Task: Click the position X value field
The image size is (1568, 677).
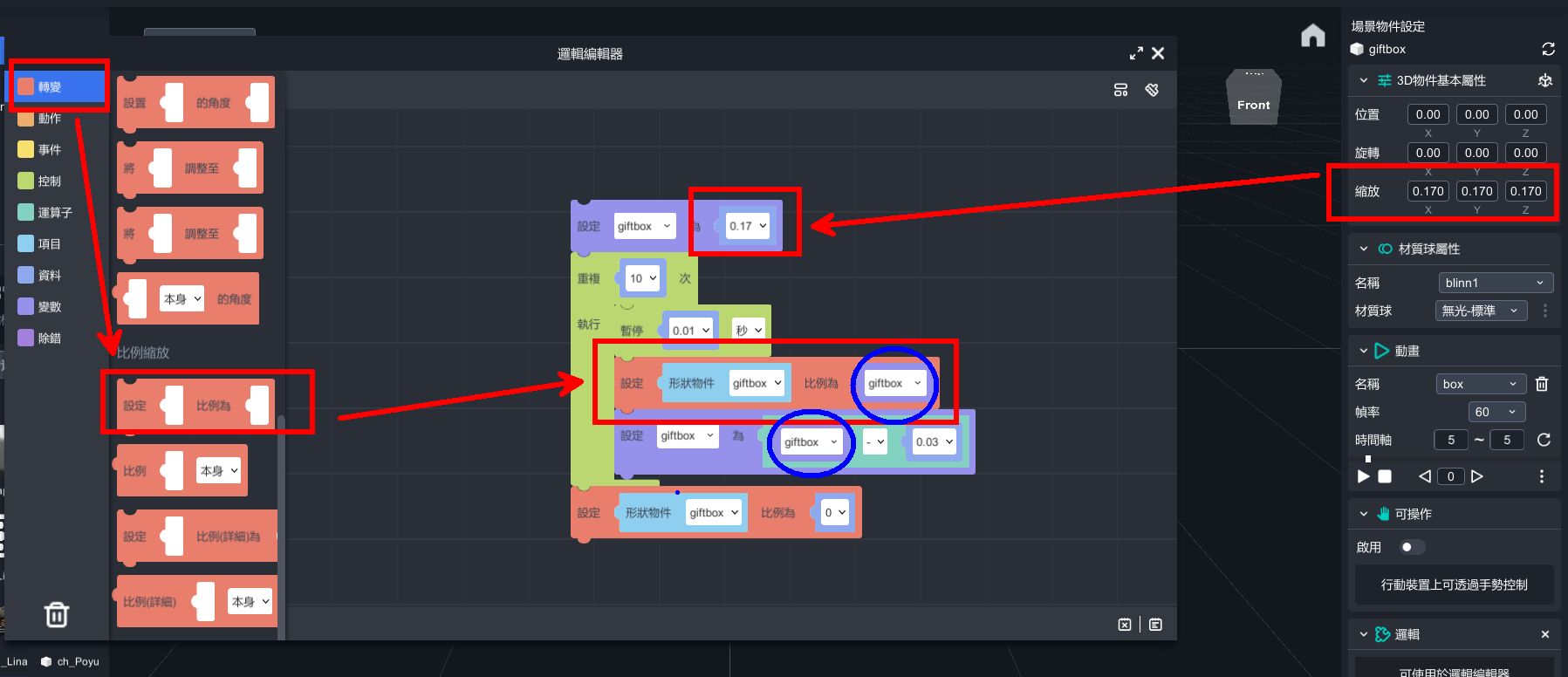Action: [x=1428, y=114]
